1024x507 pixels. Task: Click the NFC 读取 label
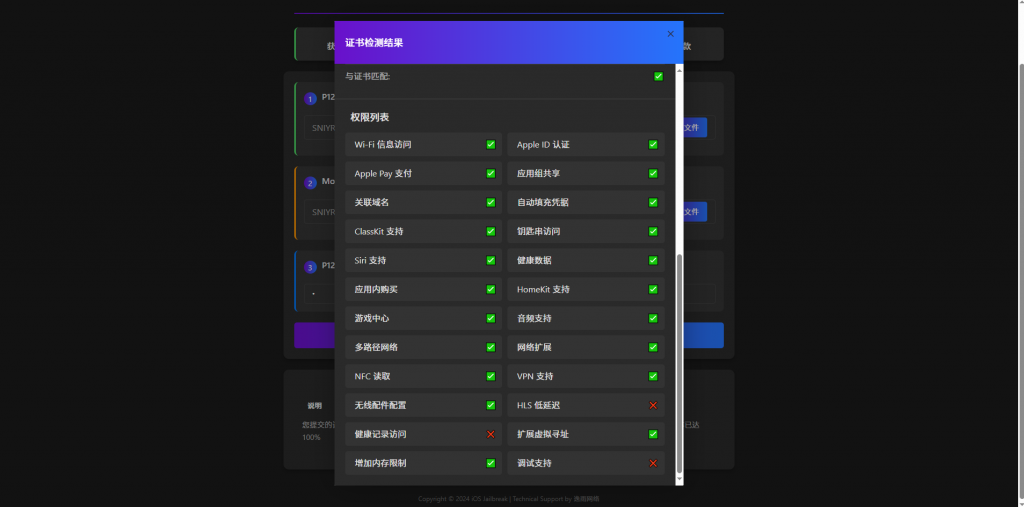point(372,376)
